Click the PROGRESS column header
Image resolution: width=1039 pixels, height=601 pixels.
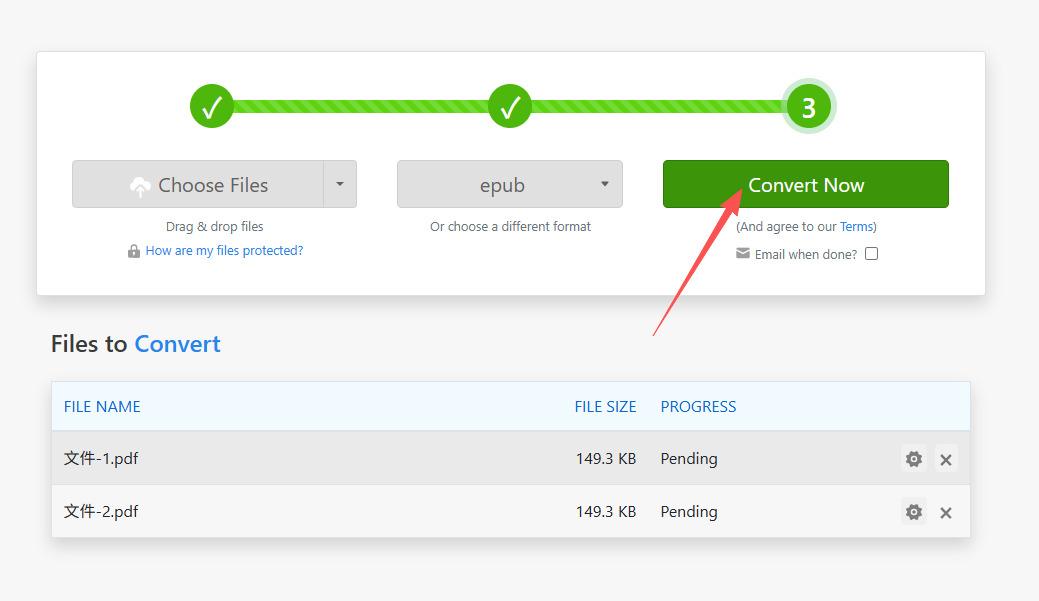click(x=698, y=406)
